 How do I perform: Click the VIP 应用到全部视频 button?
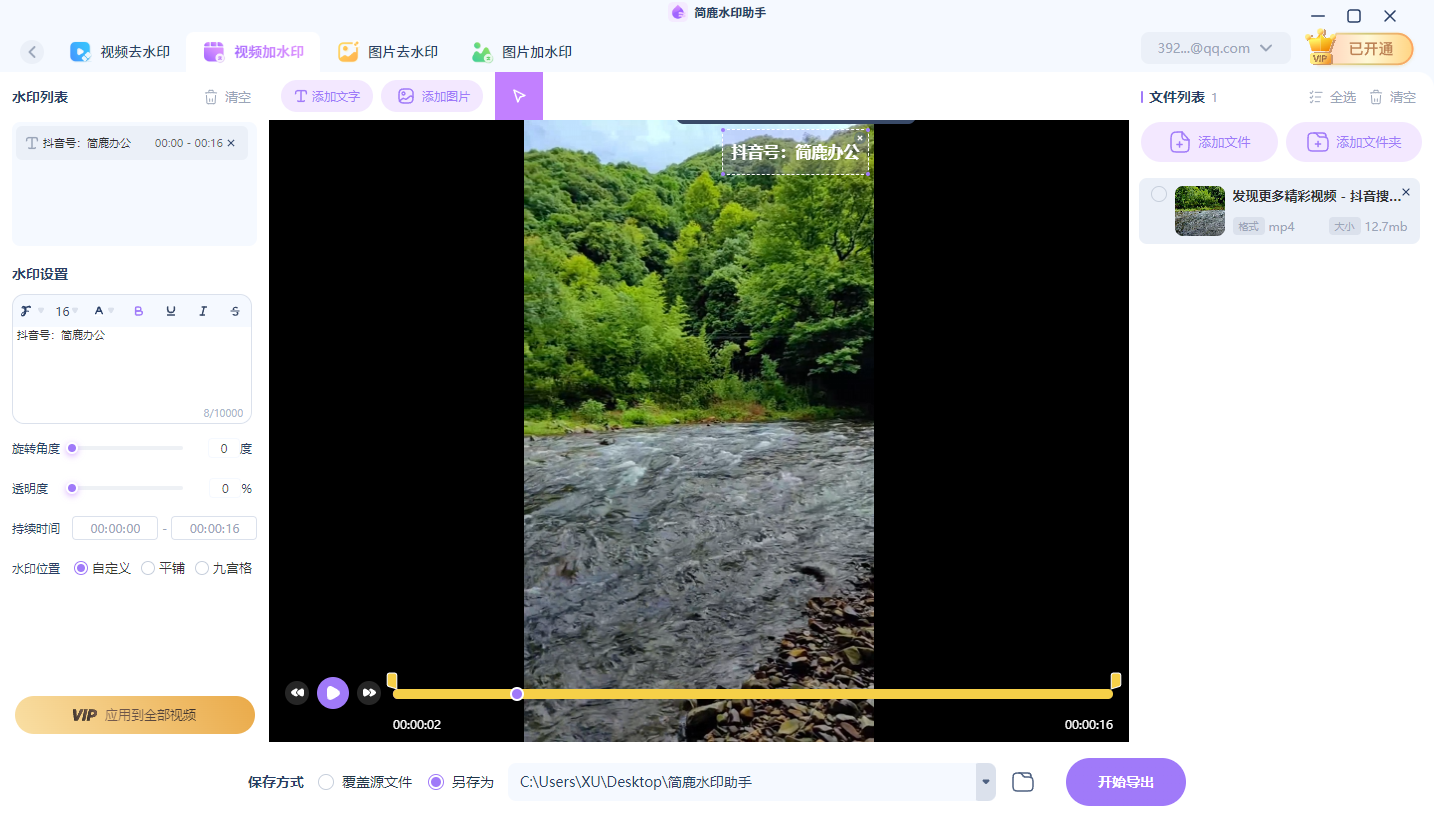[135, 715]
